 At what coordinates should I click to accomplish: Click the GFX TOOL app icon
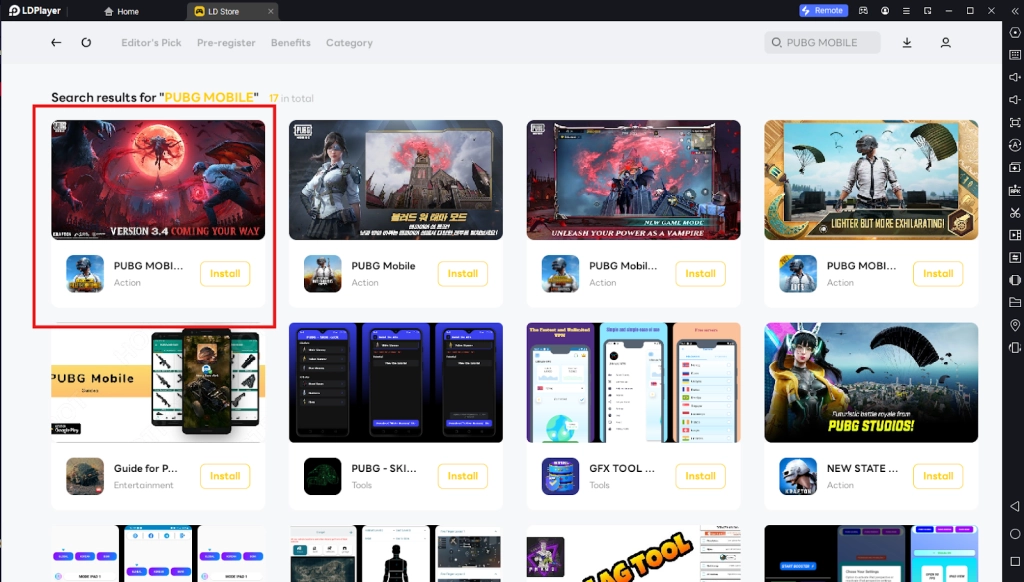560,476
